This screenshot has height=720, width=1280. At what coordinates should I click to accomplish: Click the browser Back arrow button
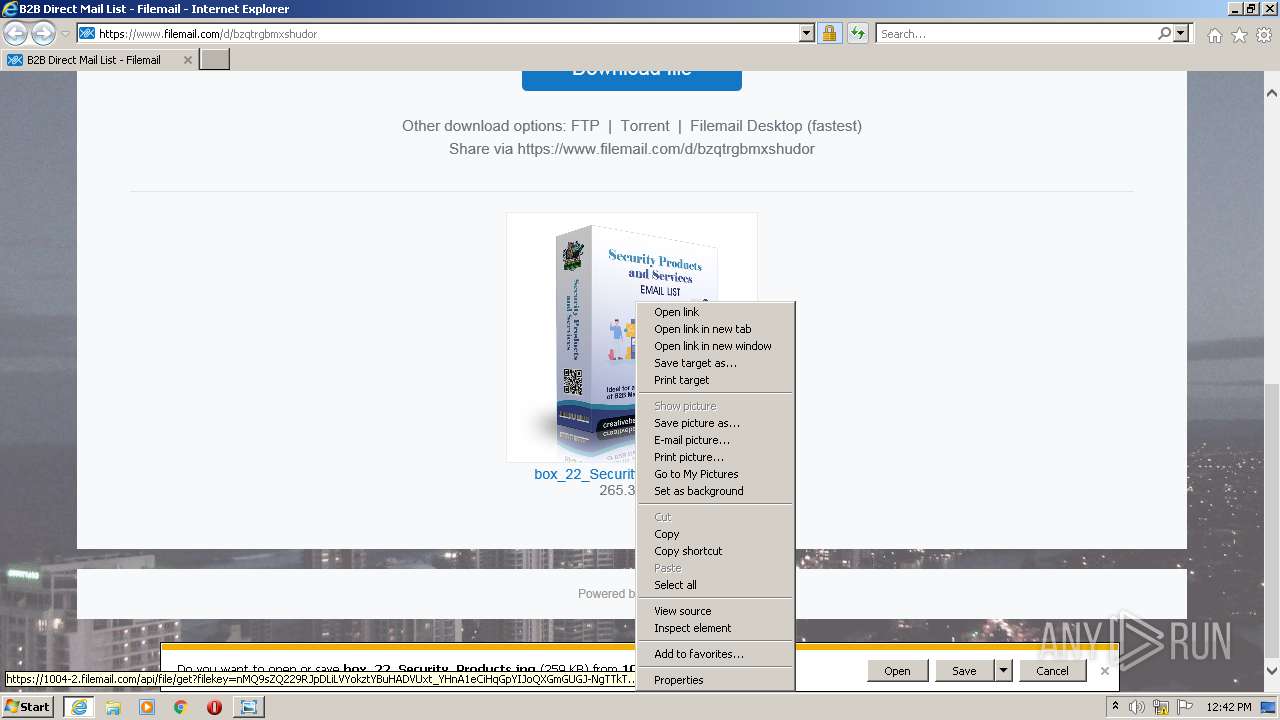coord(16,34)
